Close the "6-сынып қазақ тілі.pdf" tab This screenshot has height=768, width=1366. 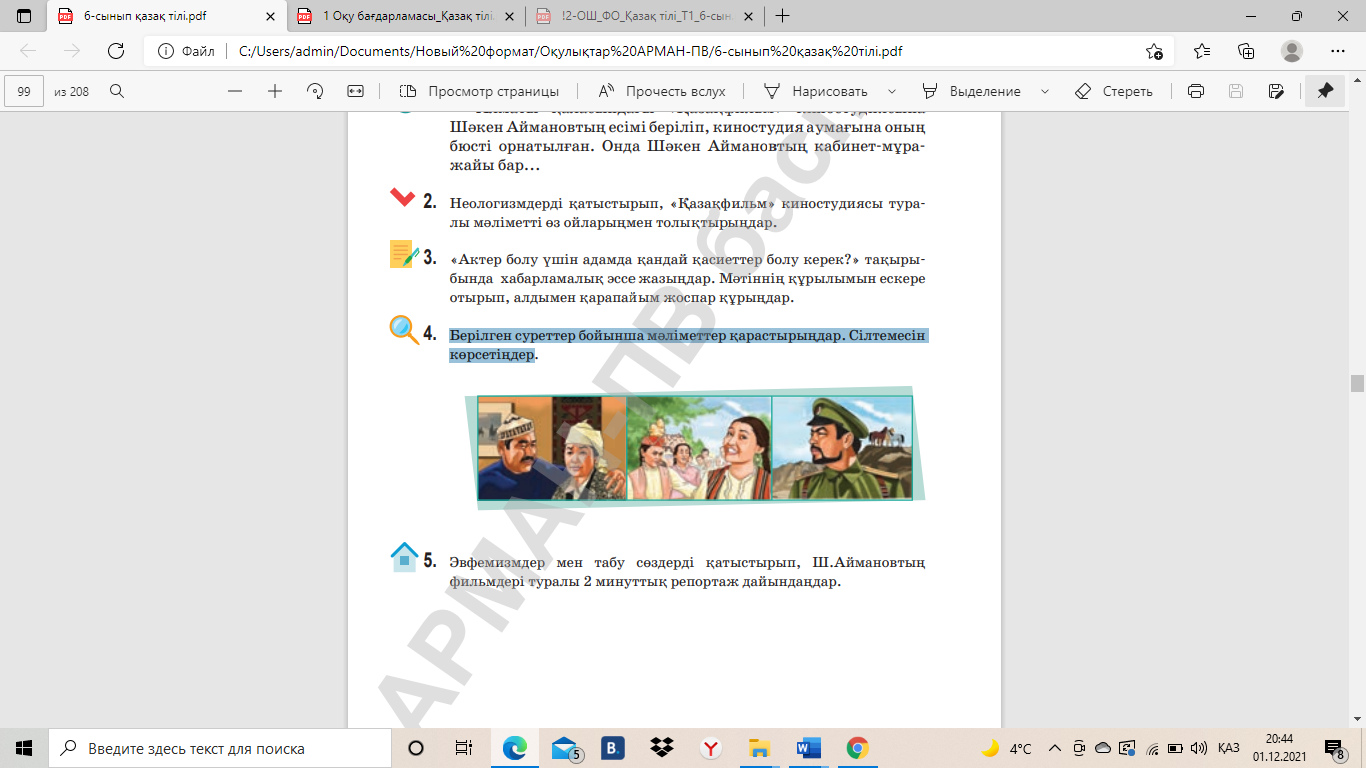click(x=270, y=16)
